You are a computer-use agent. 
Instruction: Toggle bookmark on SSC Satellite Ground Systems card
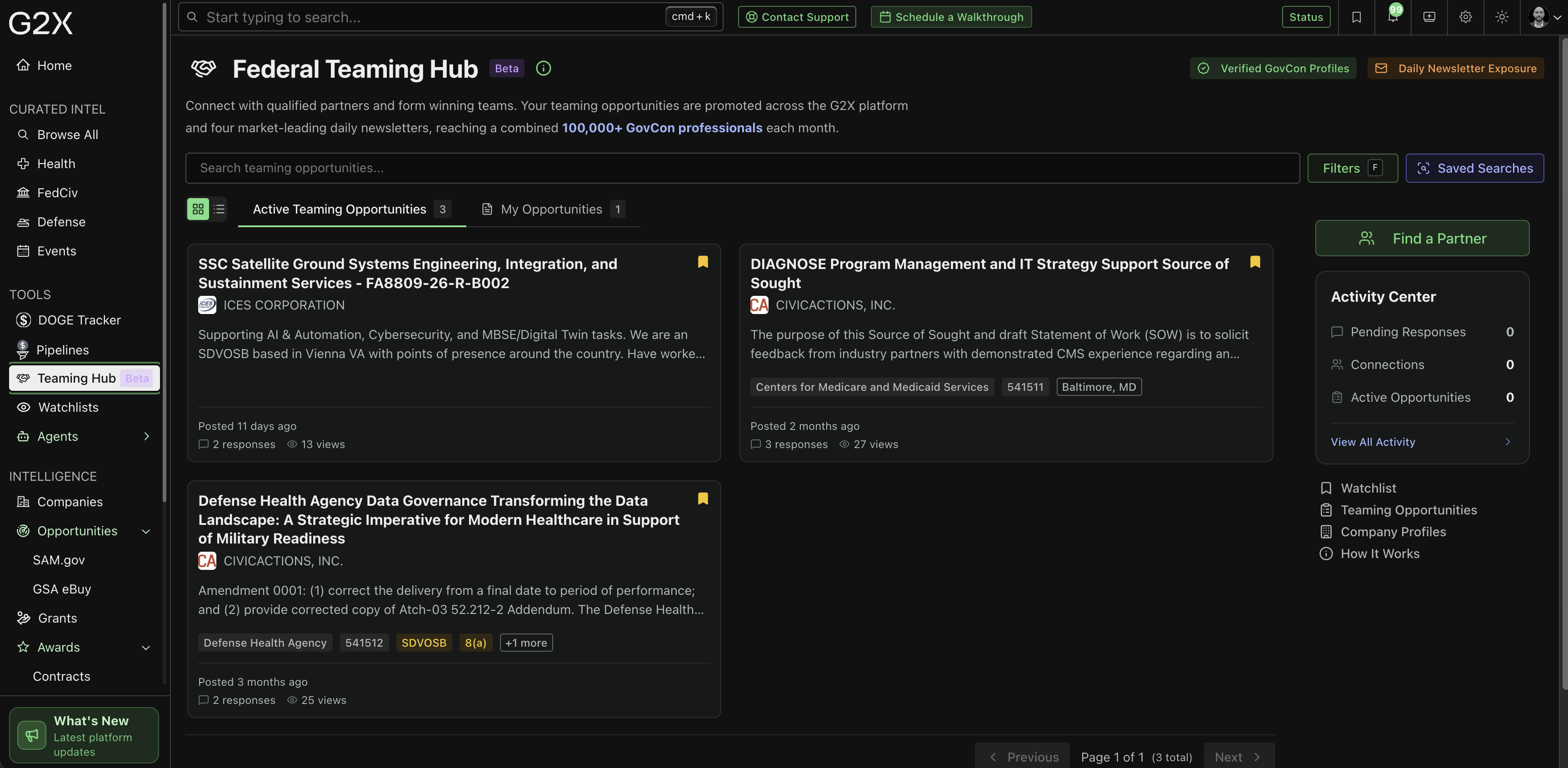coord(703,262)
